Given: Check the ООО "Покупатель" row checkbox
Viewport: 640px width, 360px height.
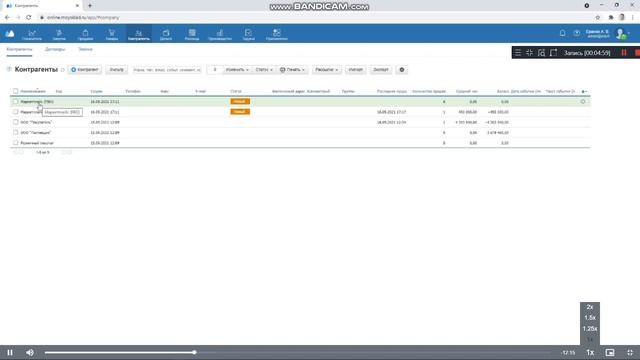Looking at the screenshot, I should point(16,122).
